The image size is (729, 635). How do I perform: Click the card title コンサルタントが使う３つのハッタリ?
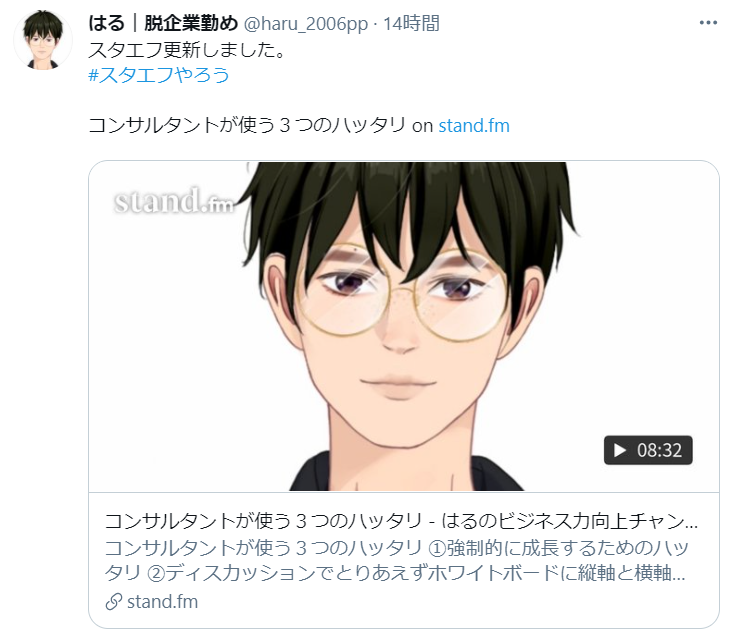(264, 522)
